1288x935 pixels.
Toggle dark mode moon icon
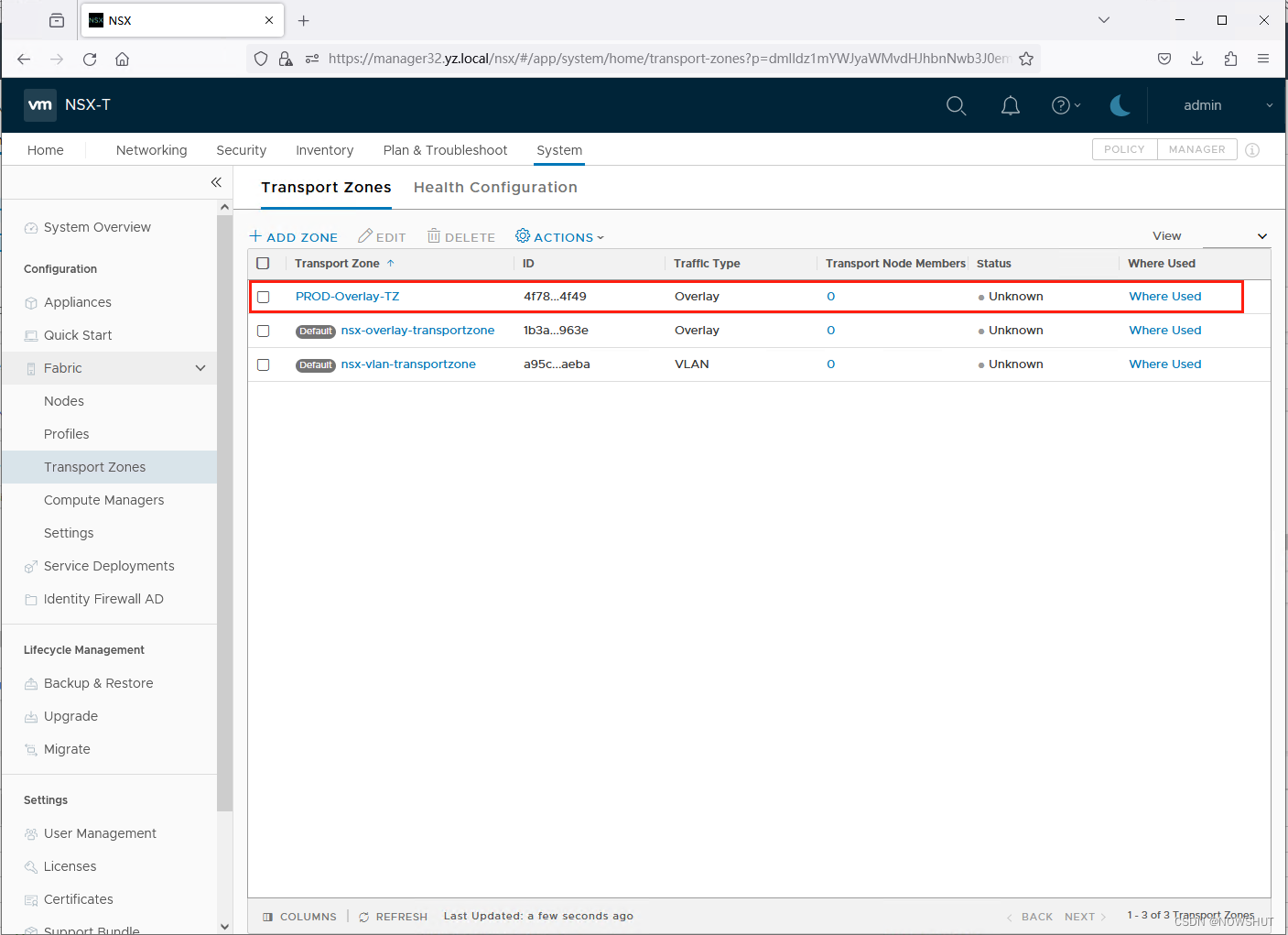coord(1120,105)
